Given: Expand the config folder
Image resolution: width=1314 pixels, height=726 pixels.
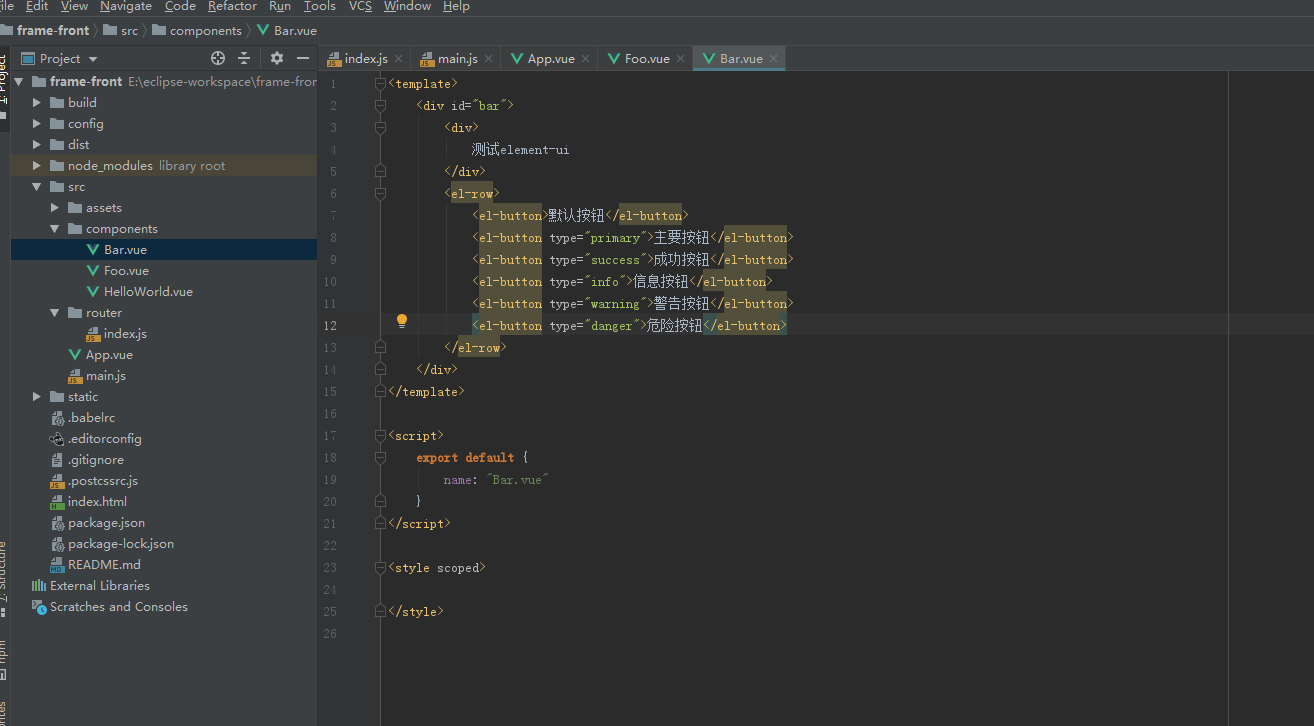Looking at the screenshot, I should [37, 124].
